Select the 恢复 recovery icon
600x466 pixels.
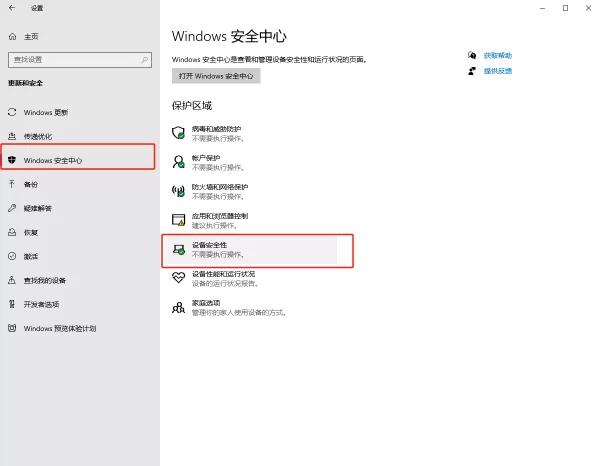[12, 232]
